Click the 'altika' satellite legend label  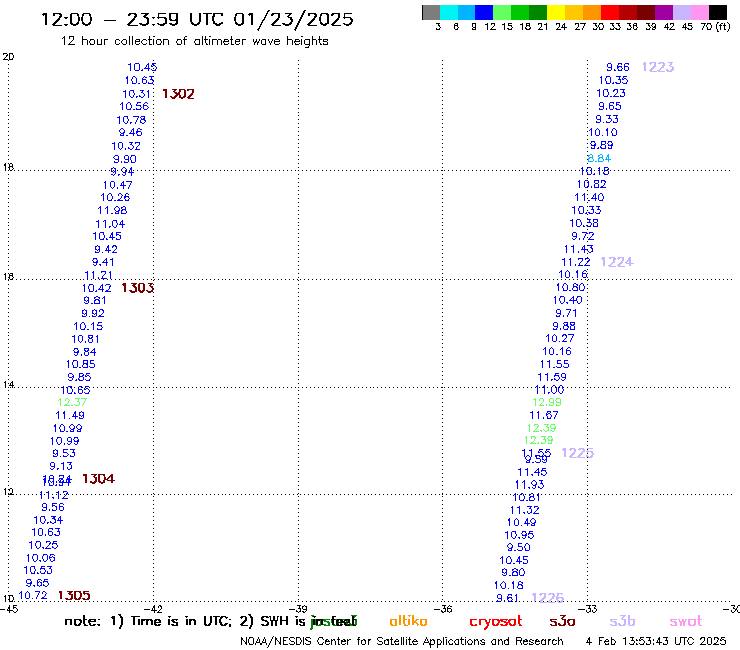click(x=408, y=621)
